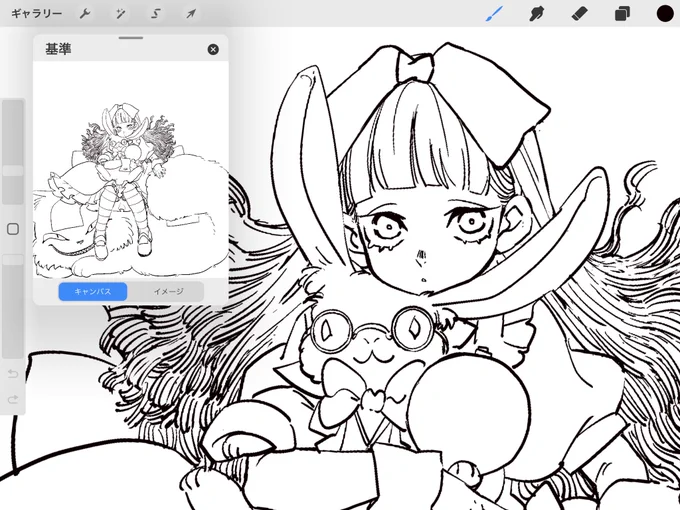The width and height of the screenshot is (680, 510).
Task: Tap the square modify button in sidebar
Action: click(x=13, y=229)
